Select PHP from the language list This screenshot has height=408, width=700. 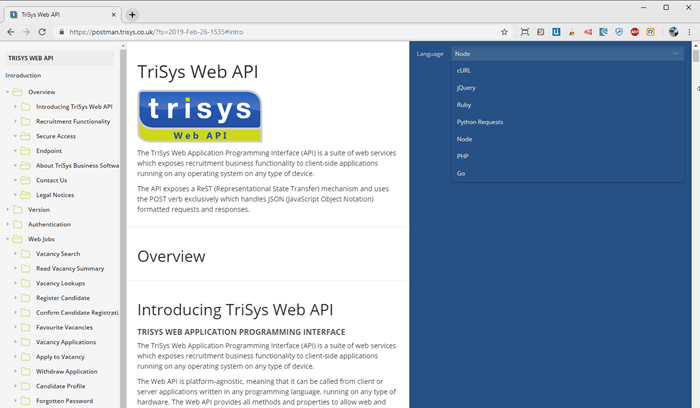coord(463,156)
